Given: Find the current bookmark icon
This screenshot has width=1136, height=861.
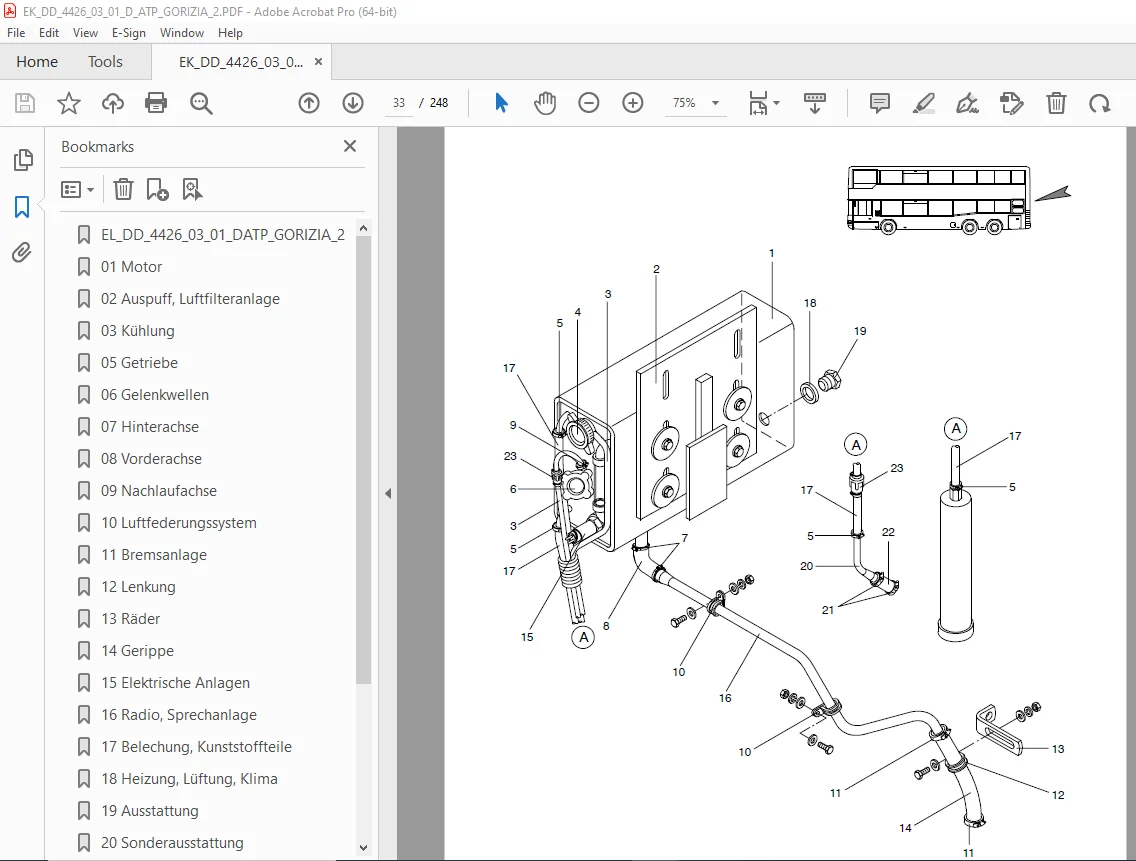Looking at the screenshot, I should click(x=192, y=189).
